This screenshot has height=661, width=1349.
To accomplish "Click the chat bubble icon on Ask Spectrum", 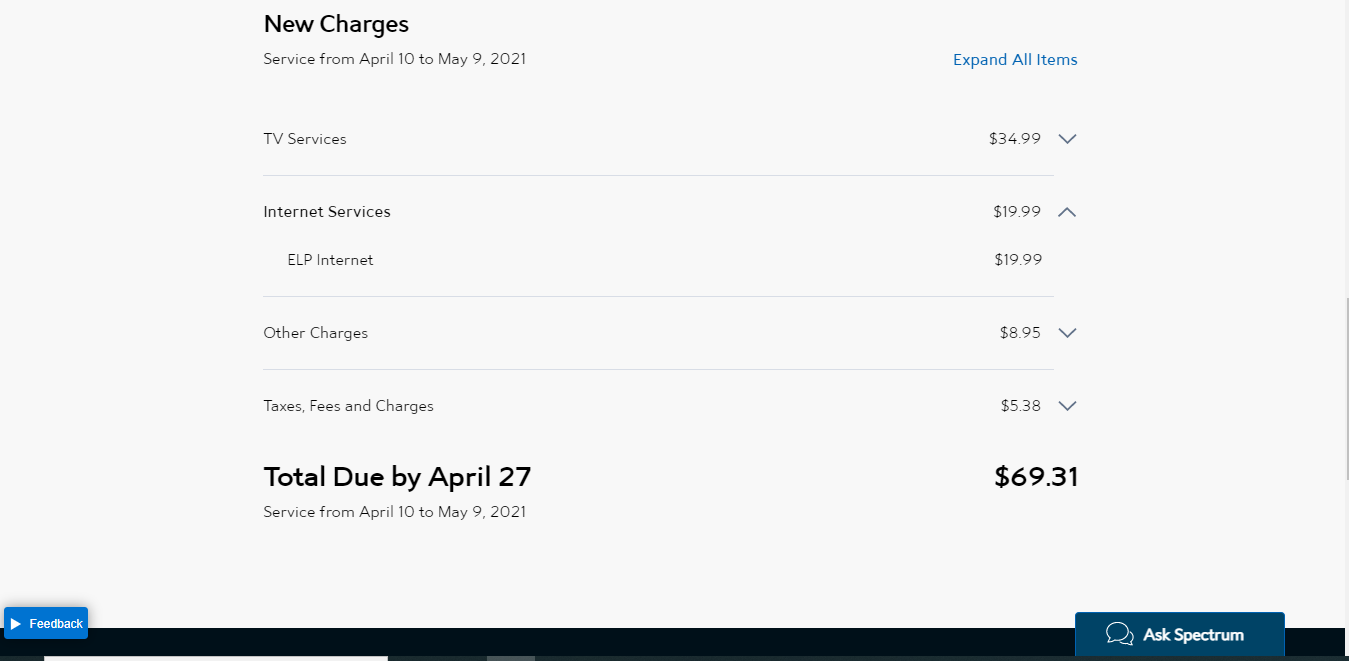I will 1120,634.
